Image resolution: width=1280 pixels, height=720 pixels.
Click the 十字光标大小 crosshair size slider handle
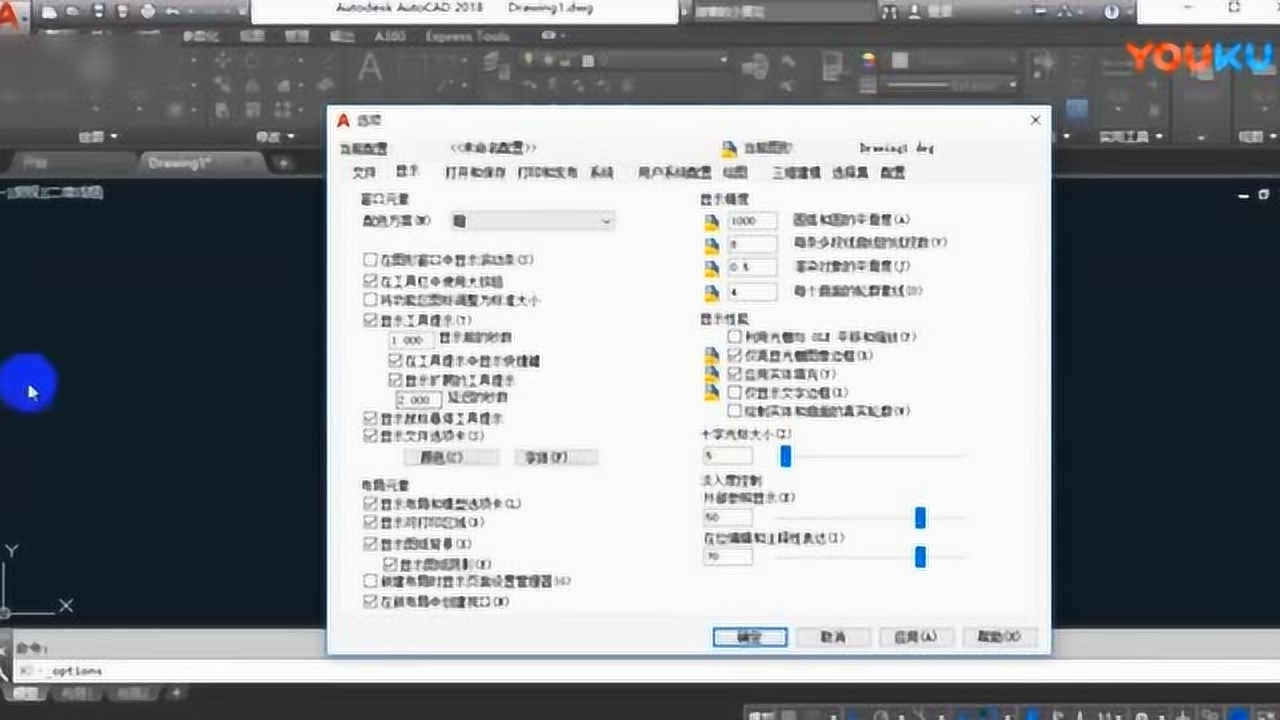(x=786, y=456)
